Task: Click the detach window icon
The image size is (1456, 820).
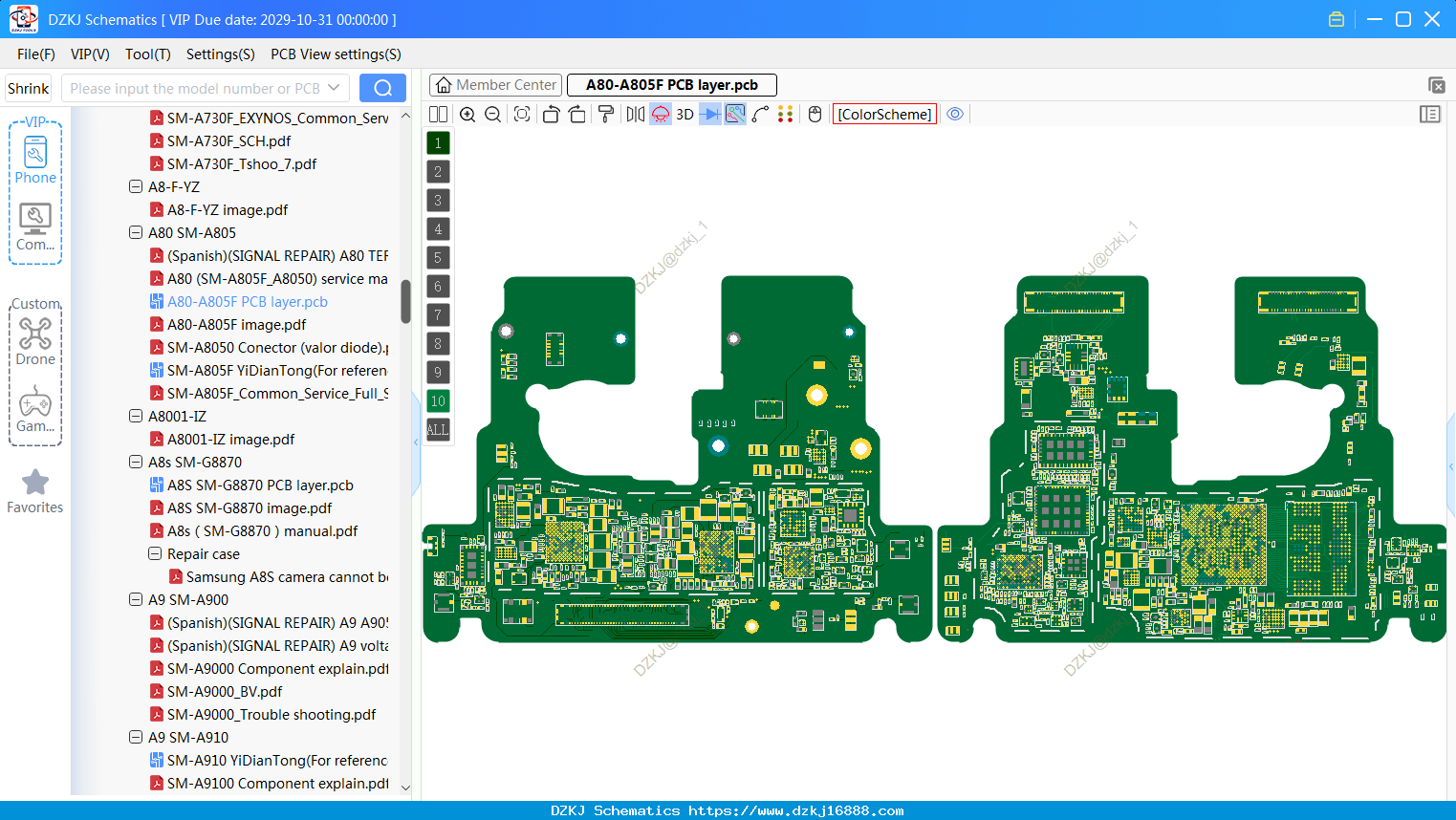Action: pos(1436,85)
